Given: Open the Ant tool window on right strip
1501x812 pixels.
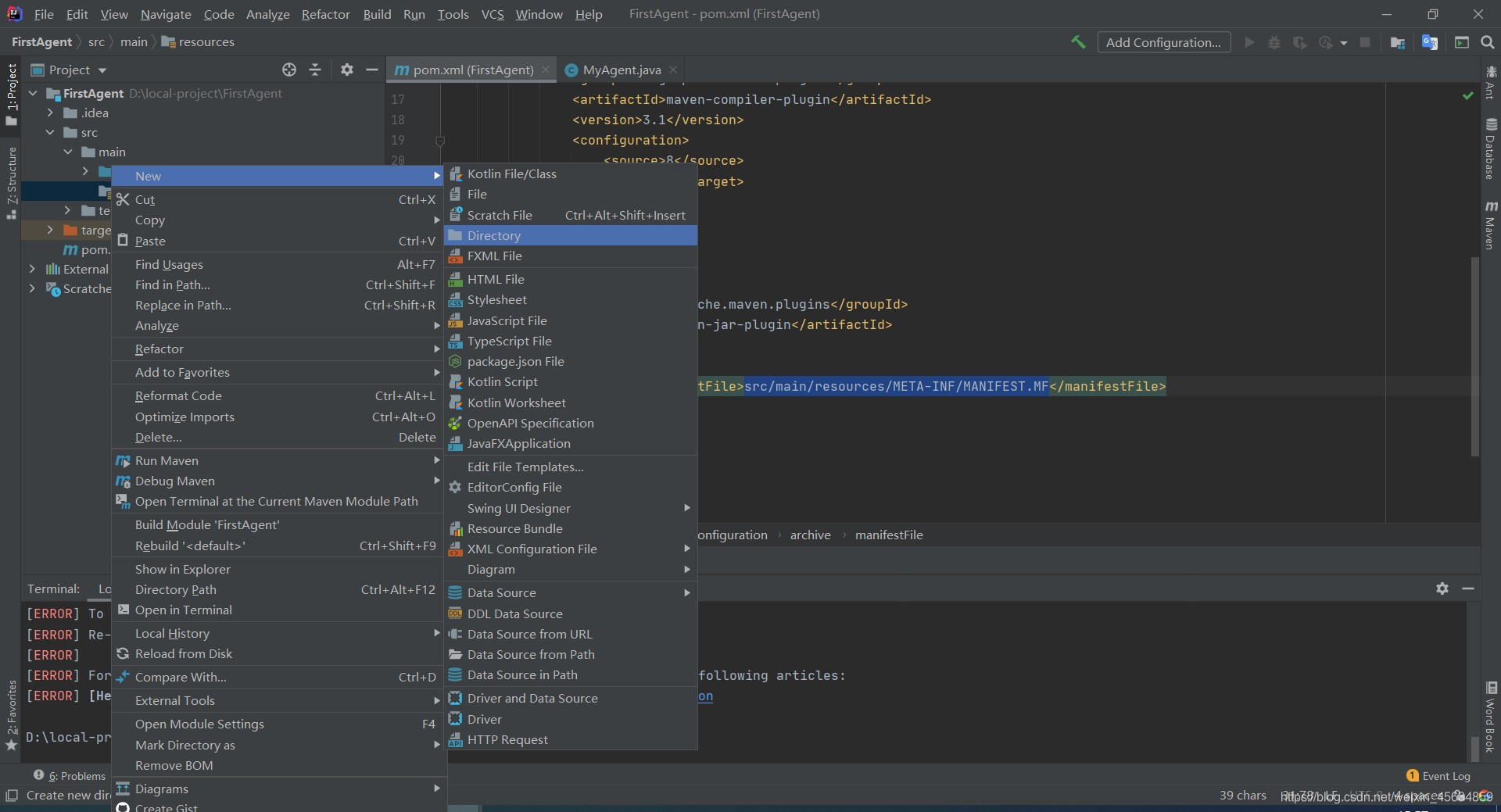Looking at the screenshot, I should point(1491,82).
